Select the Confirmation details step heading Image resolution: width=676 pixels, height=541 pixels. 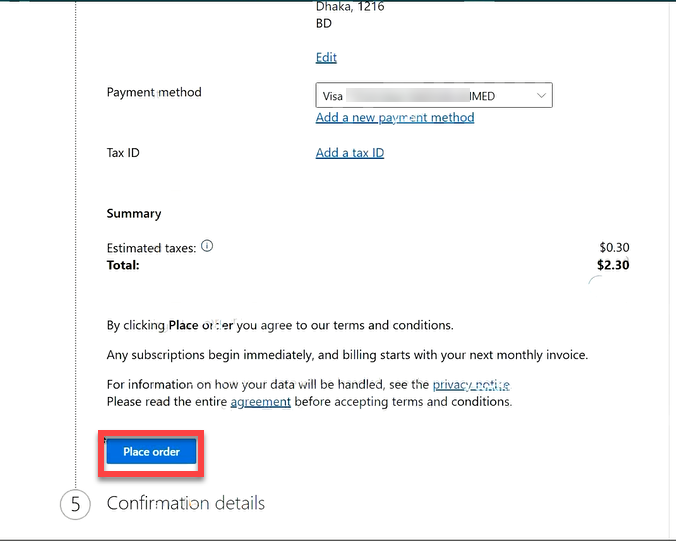[x=185, y=503]
